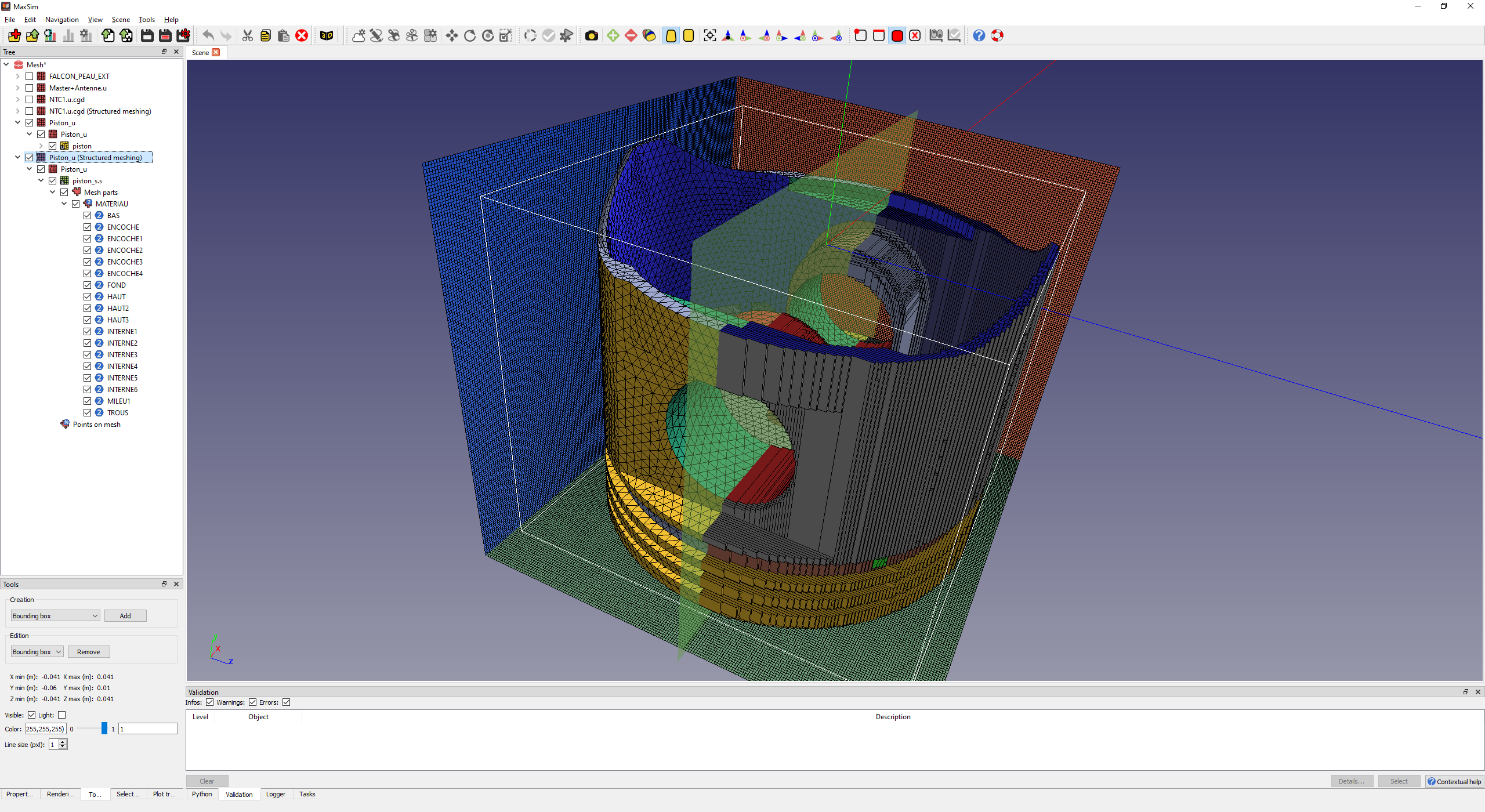
Task: Expand the NTC1.u.cgd tree item
Action: [18, 100]
